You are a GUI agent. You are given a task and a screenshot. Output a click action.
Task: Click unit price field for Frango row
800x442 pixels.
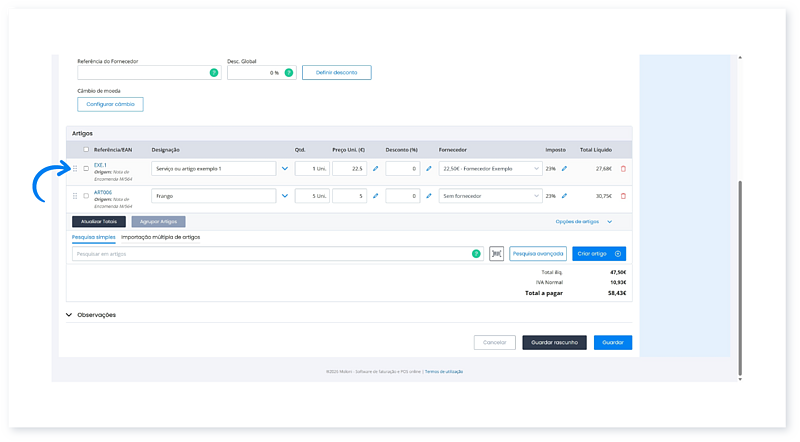coord(349,196)
